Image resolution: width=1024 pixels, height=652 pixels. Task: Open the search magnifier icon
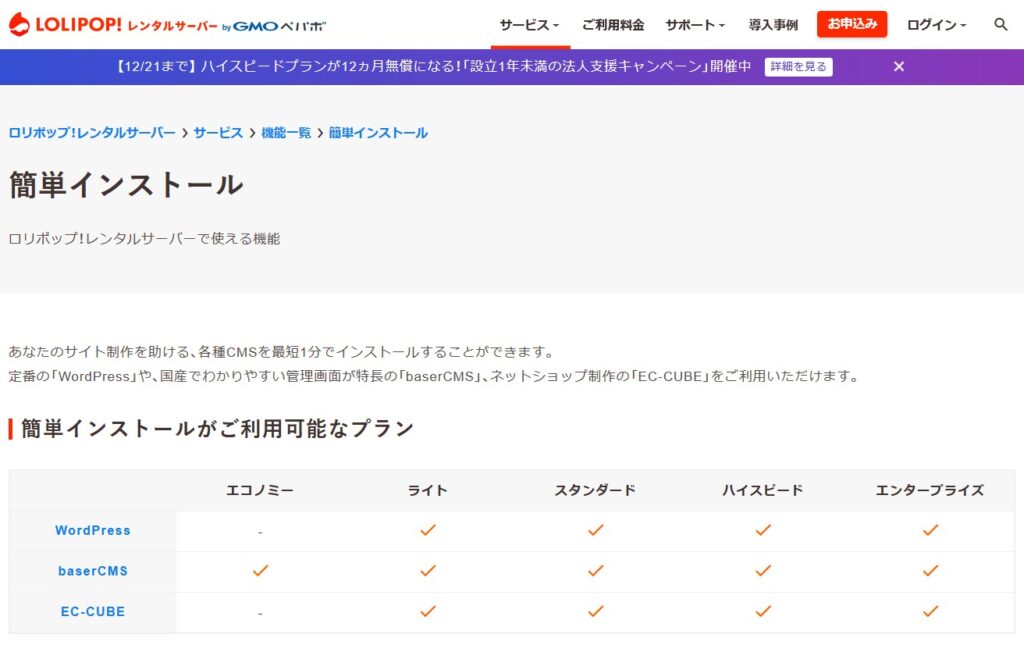click(x=1000, y=25)
